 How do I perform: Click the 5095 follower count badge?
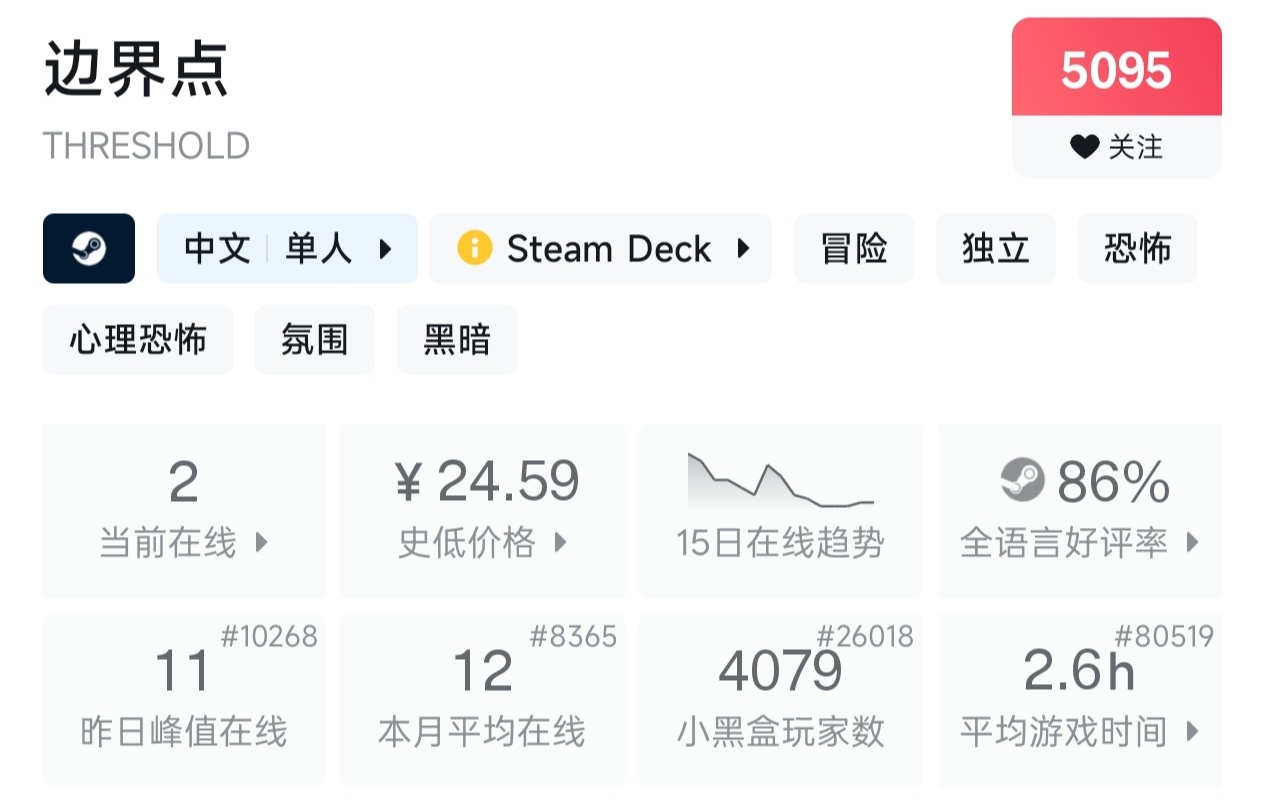click(x=1117, y=70)
